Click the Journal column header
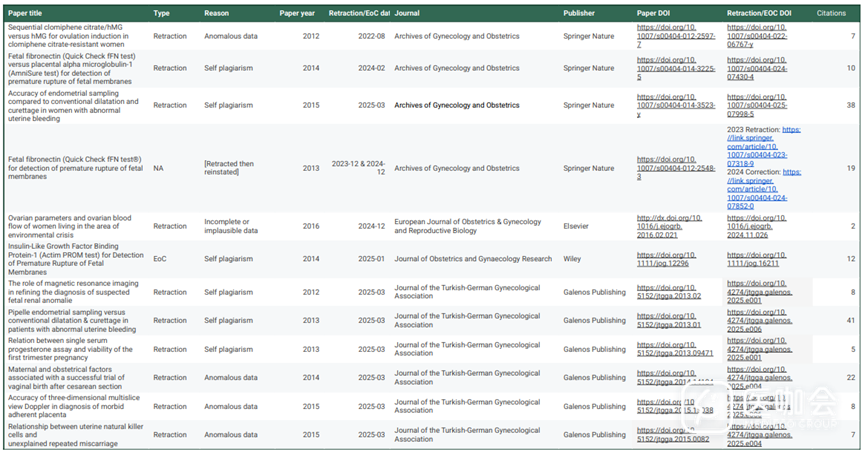This screenshot has width=865, height=455. (x=407, y=14)
